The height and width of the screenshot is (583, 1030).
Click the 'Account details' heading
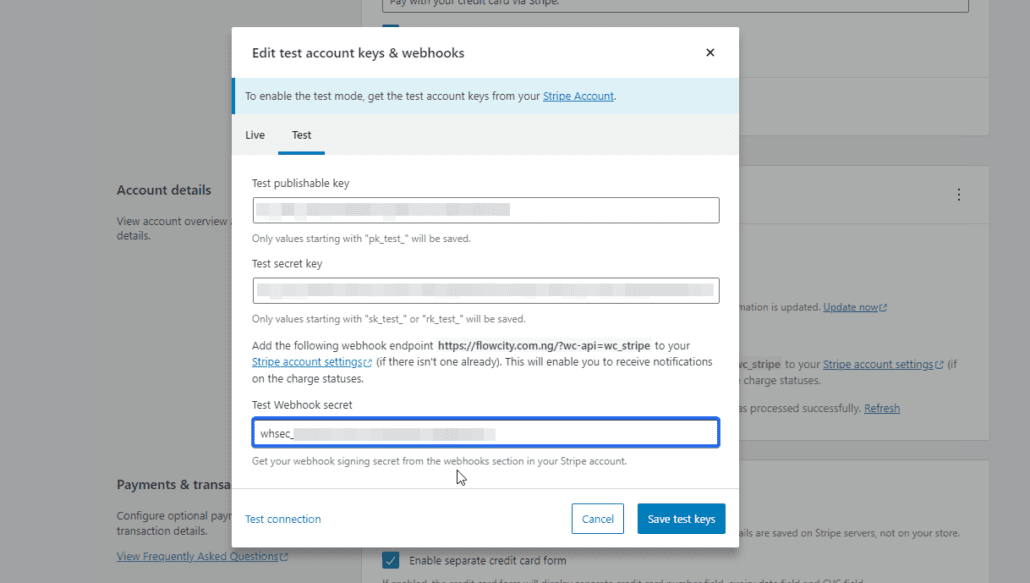pos(164,190)
